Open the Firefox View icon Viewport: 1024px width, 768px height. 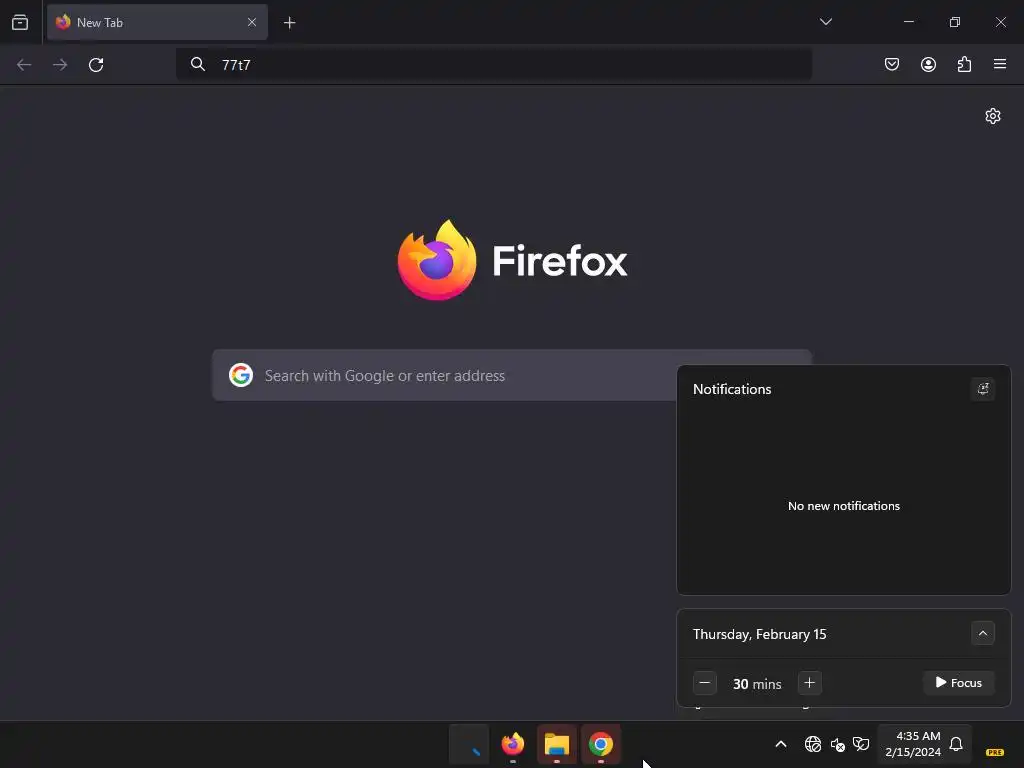pos(20,22)
